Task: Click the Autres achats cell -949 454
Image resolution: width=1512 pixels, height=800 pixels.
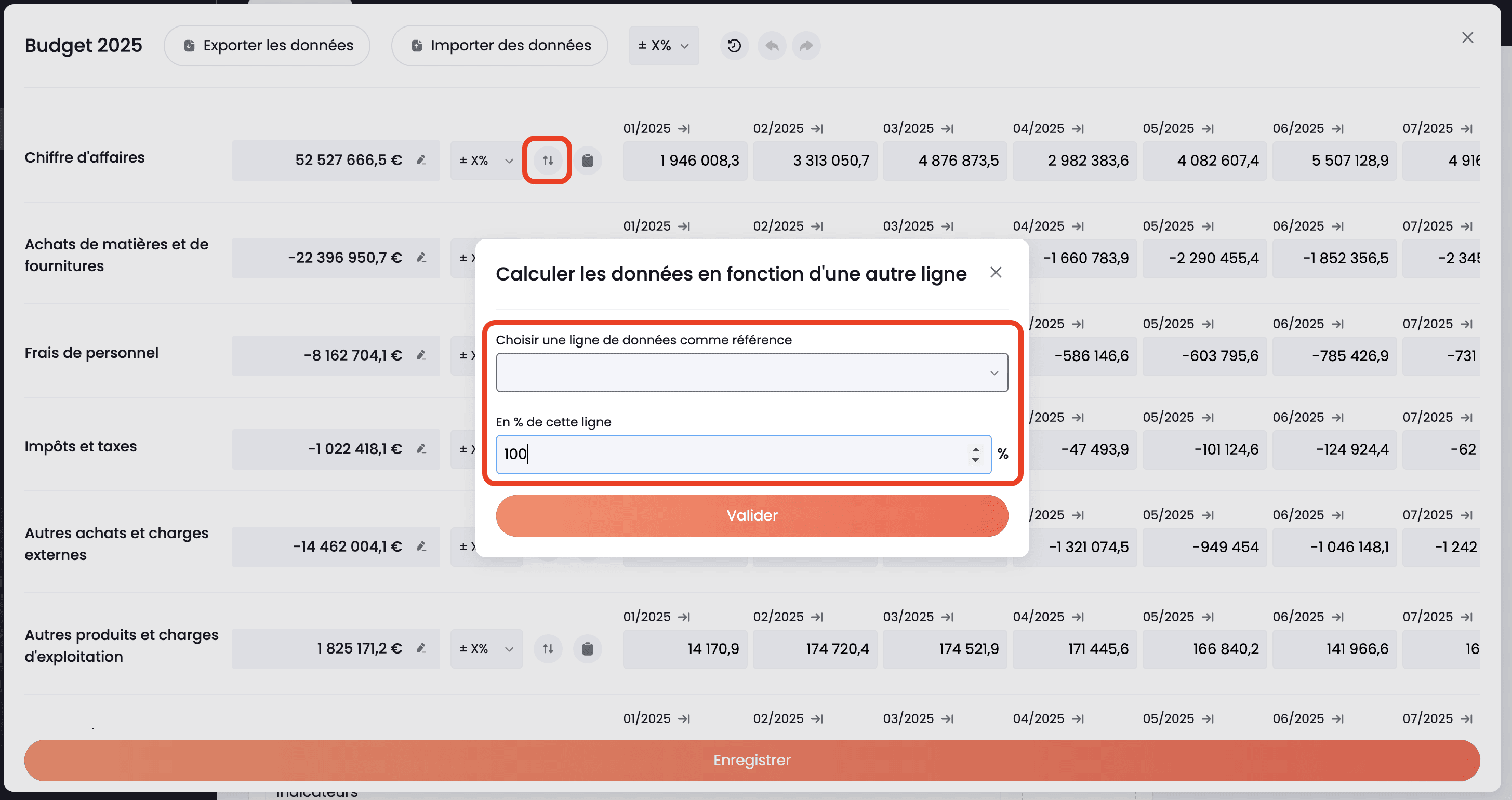Action: pyautogui.click(x=1204, y=546)
